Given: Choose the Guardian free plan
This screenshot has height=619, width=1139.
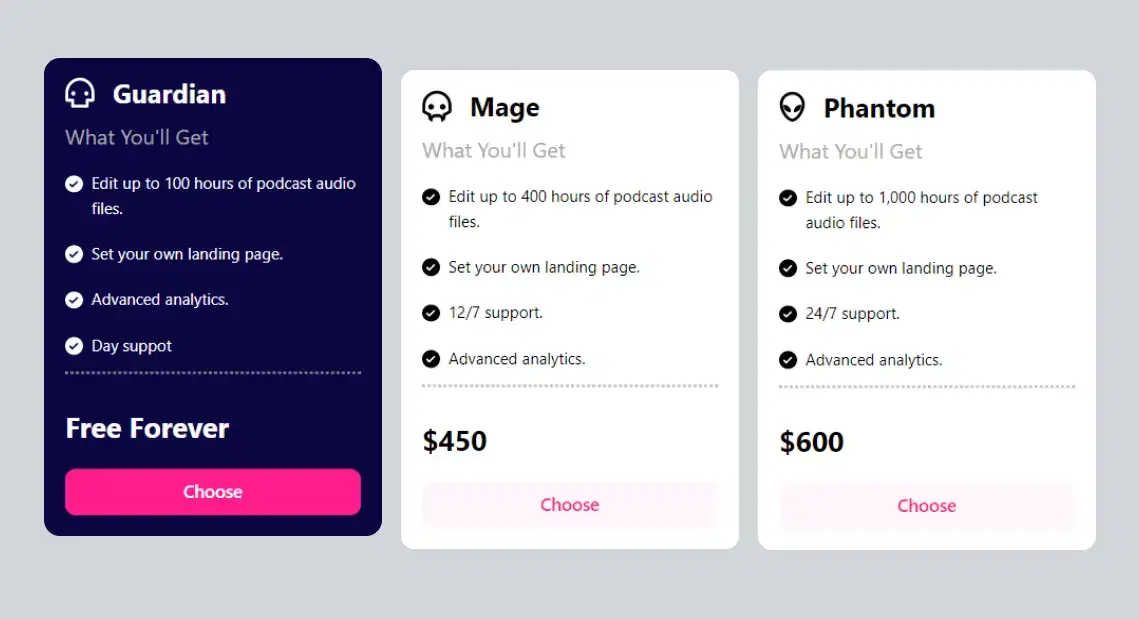Looking at the screenshot, I should 213,492.
